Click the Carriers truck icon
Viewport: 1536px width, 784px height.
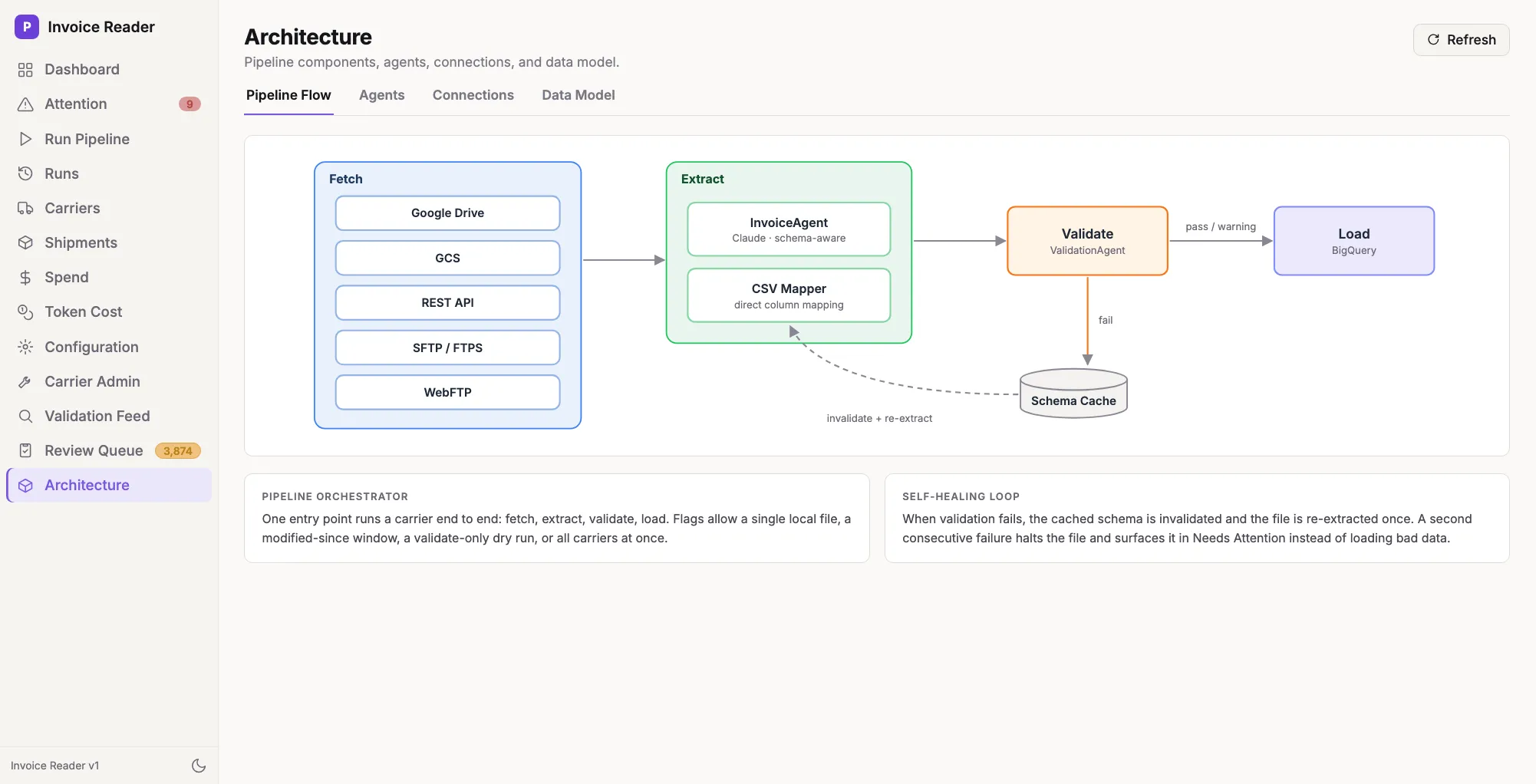coord(25,208)
